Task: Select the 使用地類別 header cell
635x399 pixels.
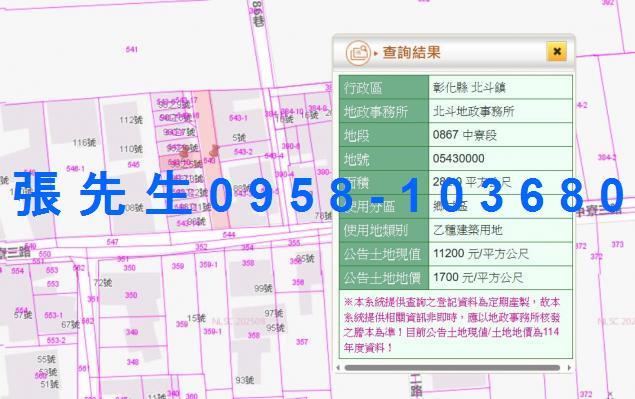Action: pos(384,230)
